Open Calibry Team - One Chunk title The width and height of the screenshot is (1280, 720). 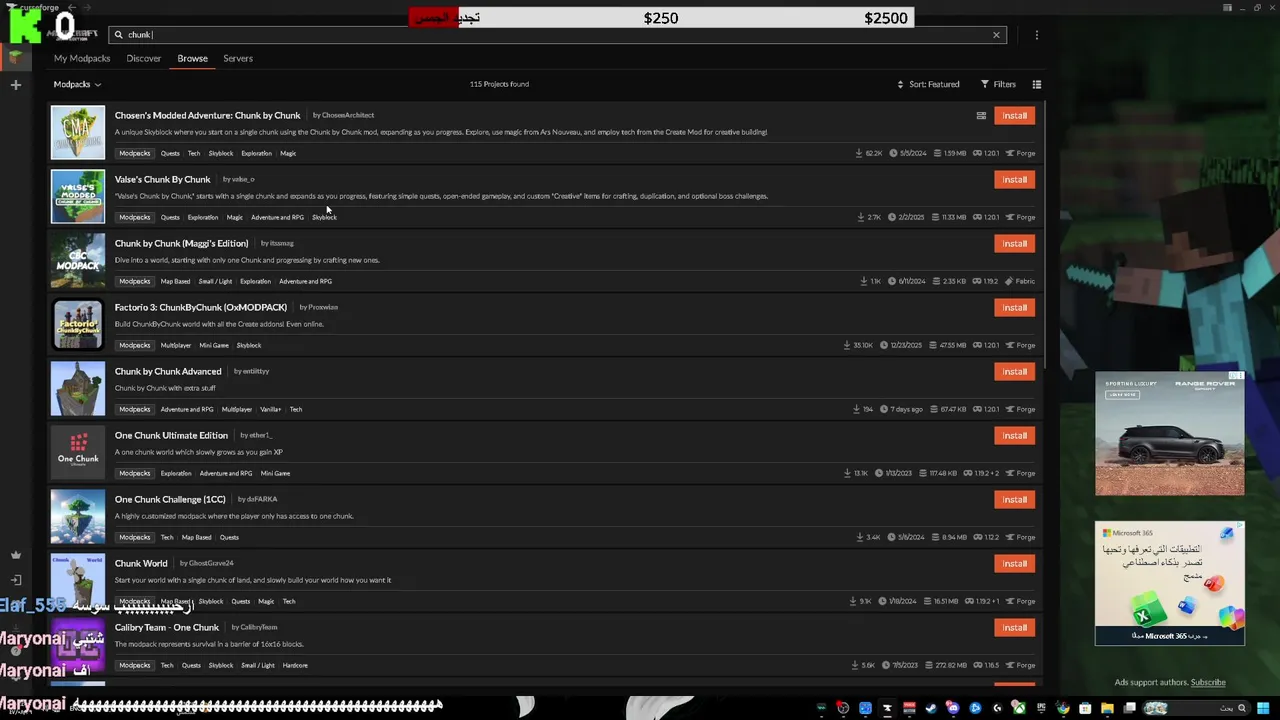coord(167,627)
